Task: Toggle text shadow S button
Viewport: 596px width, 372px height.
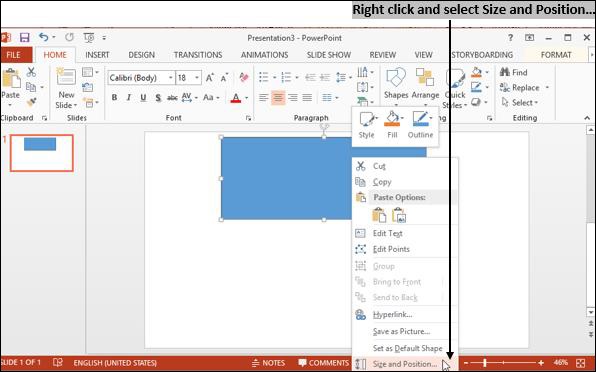Action: click(x=158, y=98)
